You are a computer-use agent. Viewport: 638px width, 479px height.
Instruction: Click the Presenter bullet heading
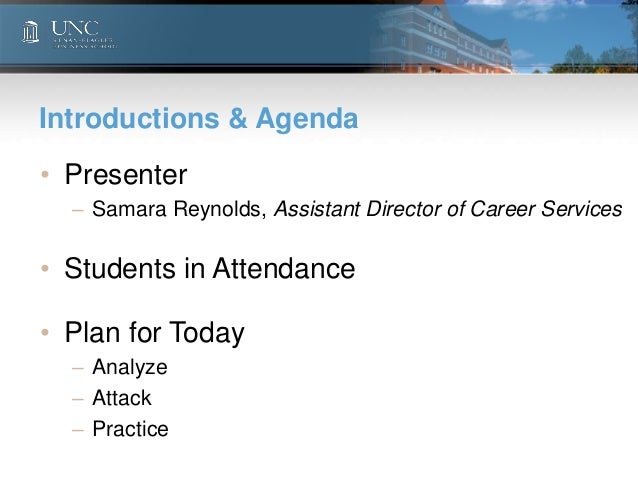(126, 175)
